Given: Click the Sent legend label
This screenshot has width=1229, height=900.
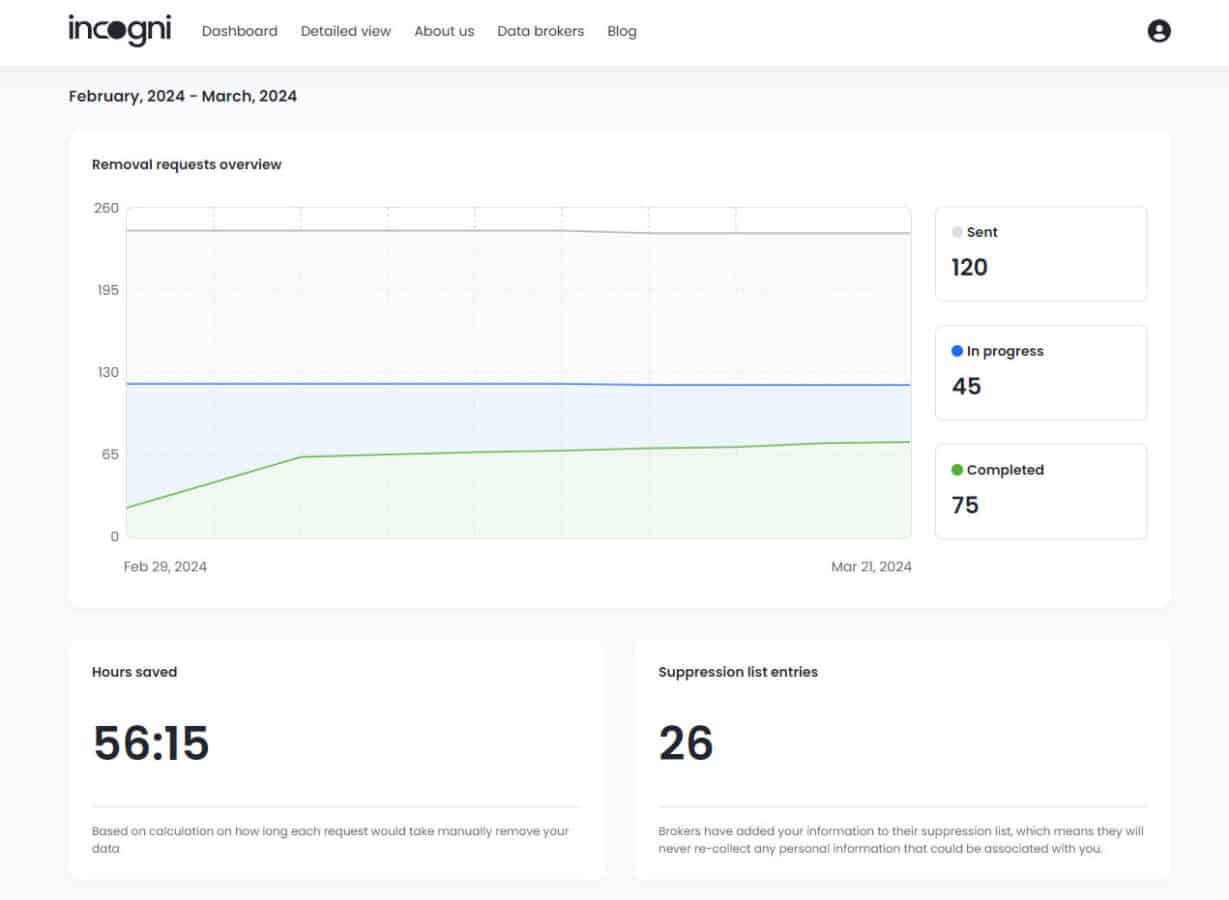Looking at the screenshot, I should tap(982, 232).
